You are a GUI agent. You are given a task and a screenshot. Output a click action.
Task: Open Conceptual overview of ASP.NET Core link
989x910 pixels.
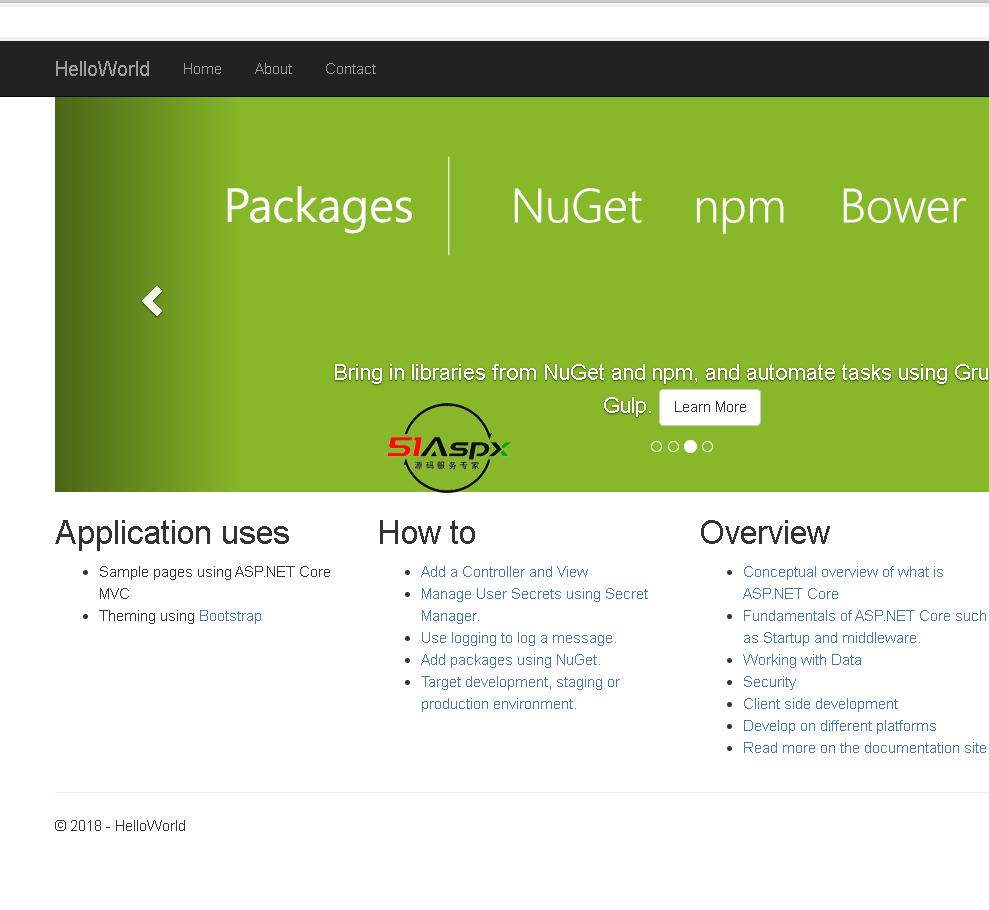point(843,583)
